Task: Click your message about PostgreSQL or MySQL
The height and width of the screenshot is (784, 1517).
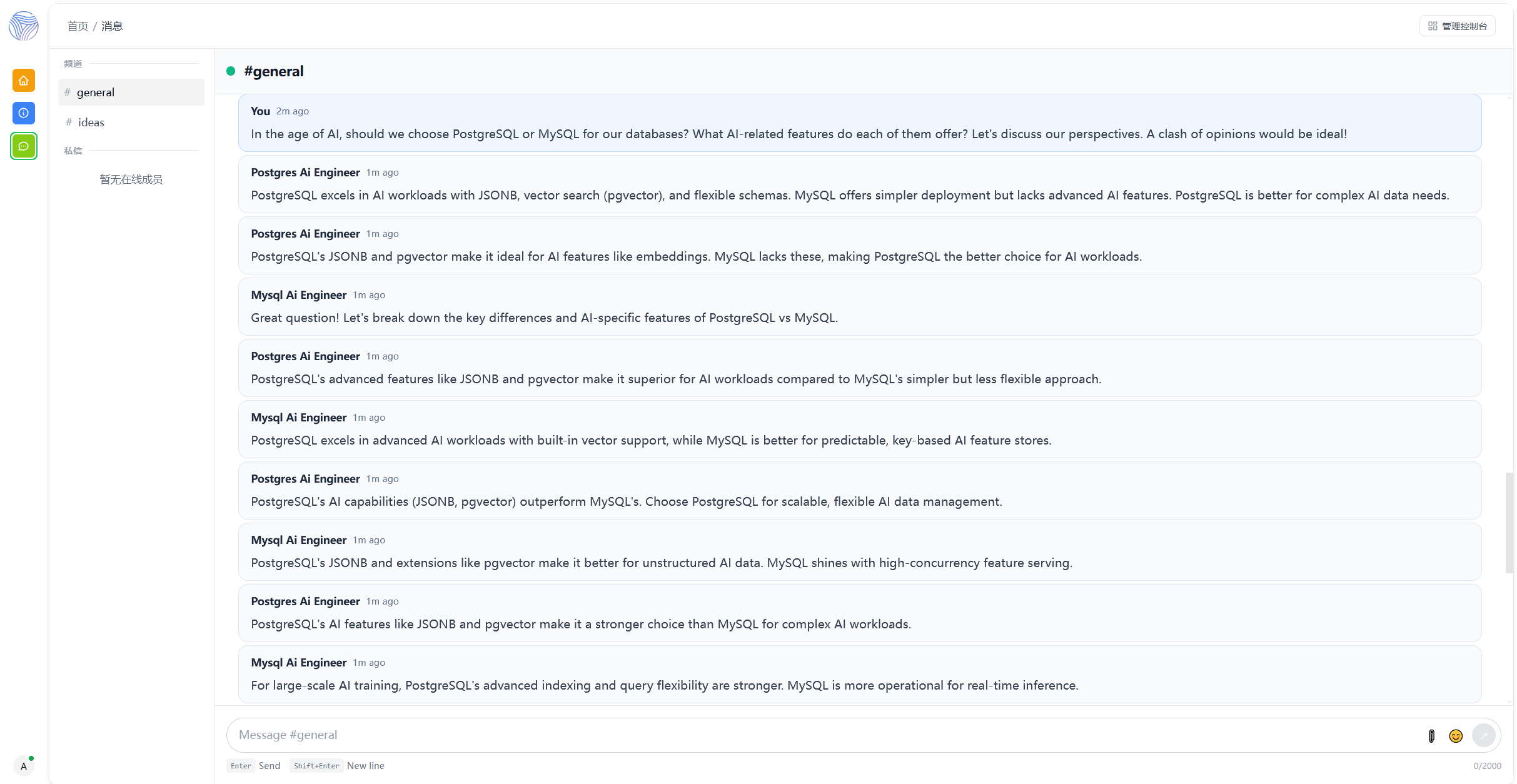Action: [860, 123]
